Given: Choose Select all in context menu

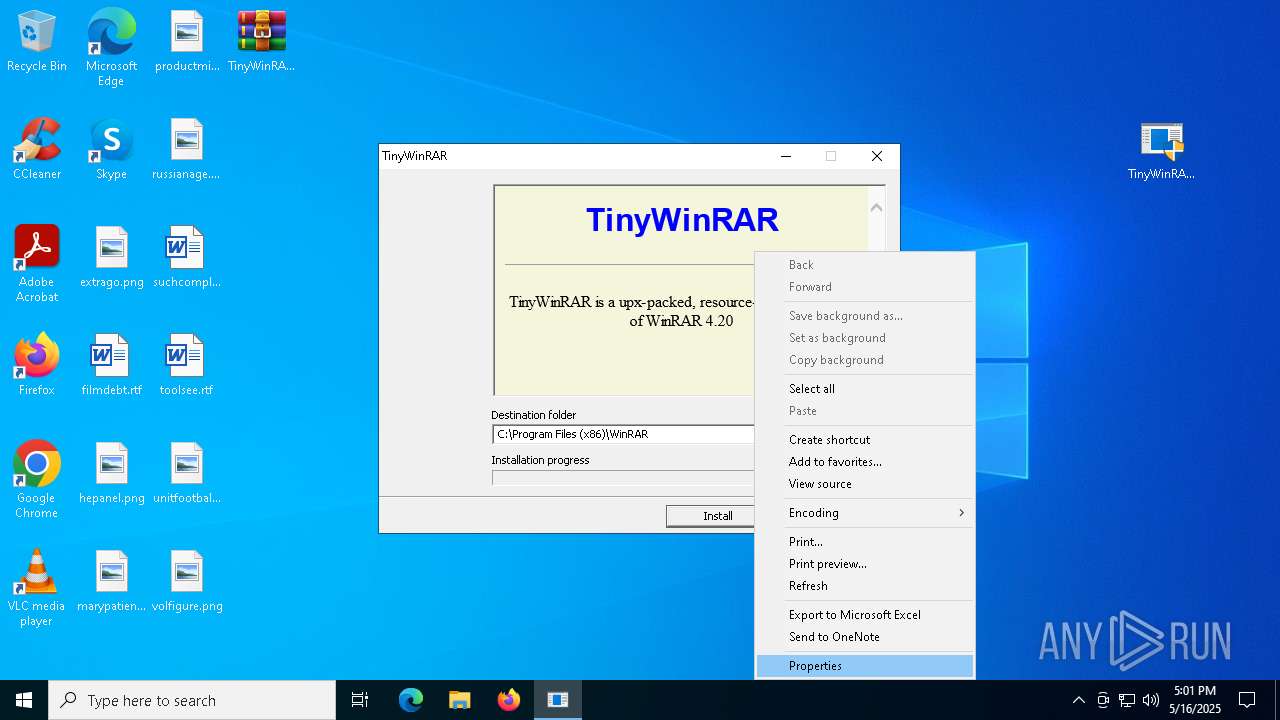Looking at the screenshot, I should click(865, 389).
